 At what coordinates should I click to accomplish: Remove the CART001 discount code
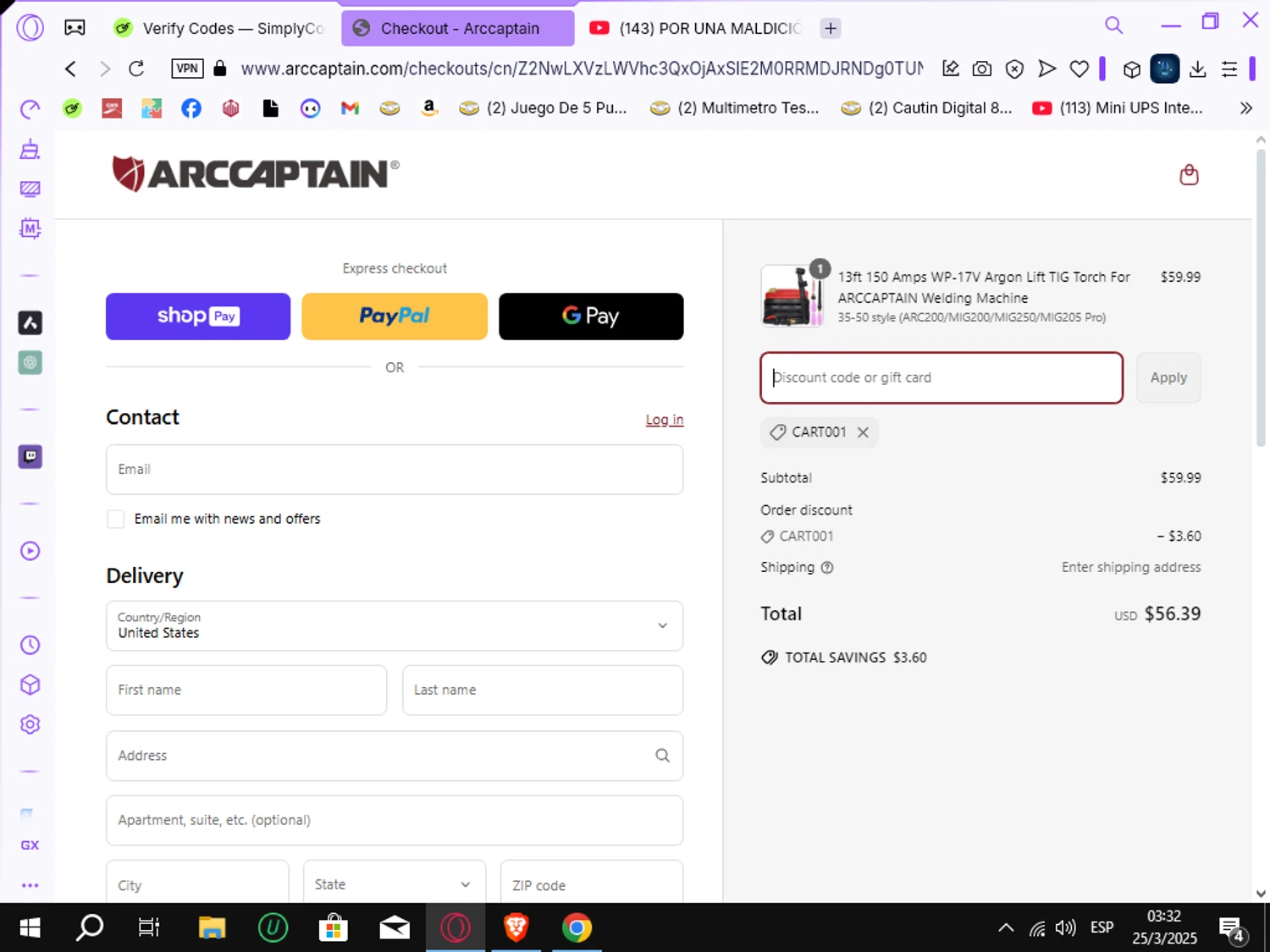[863, 432]
